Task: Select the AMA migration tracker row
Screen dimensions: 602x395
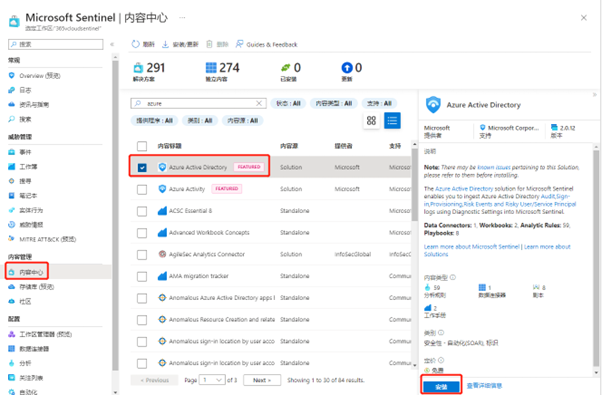Action: point(271,276)
